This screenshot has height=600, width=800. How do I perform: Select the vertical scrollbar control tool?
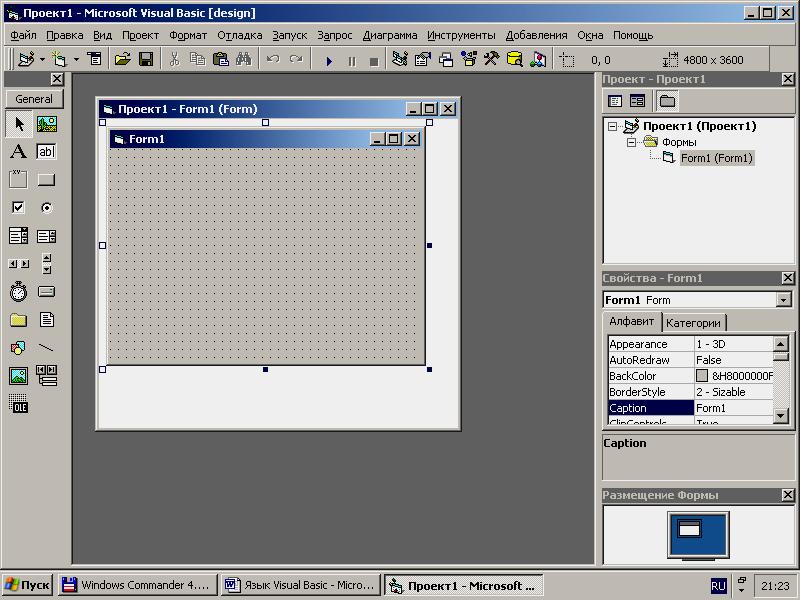click(x=46, y=264)
